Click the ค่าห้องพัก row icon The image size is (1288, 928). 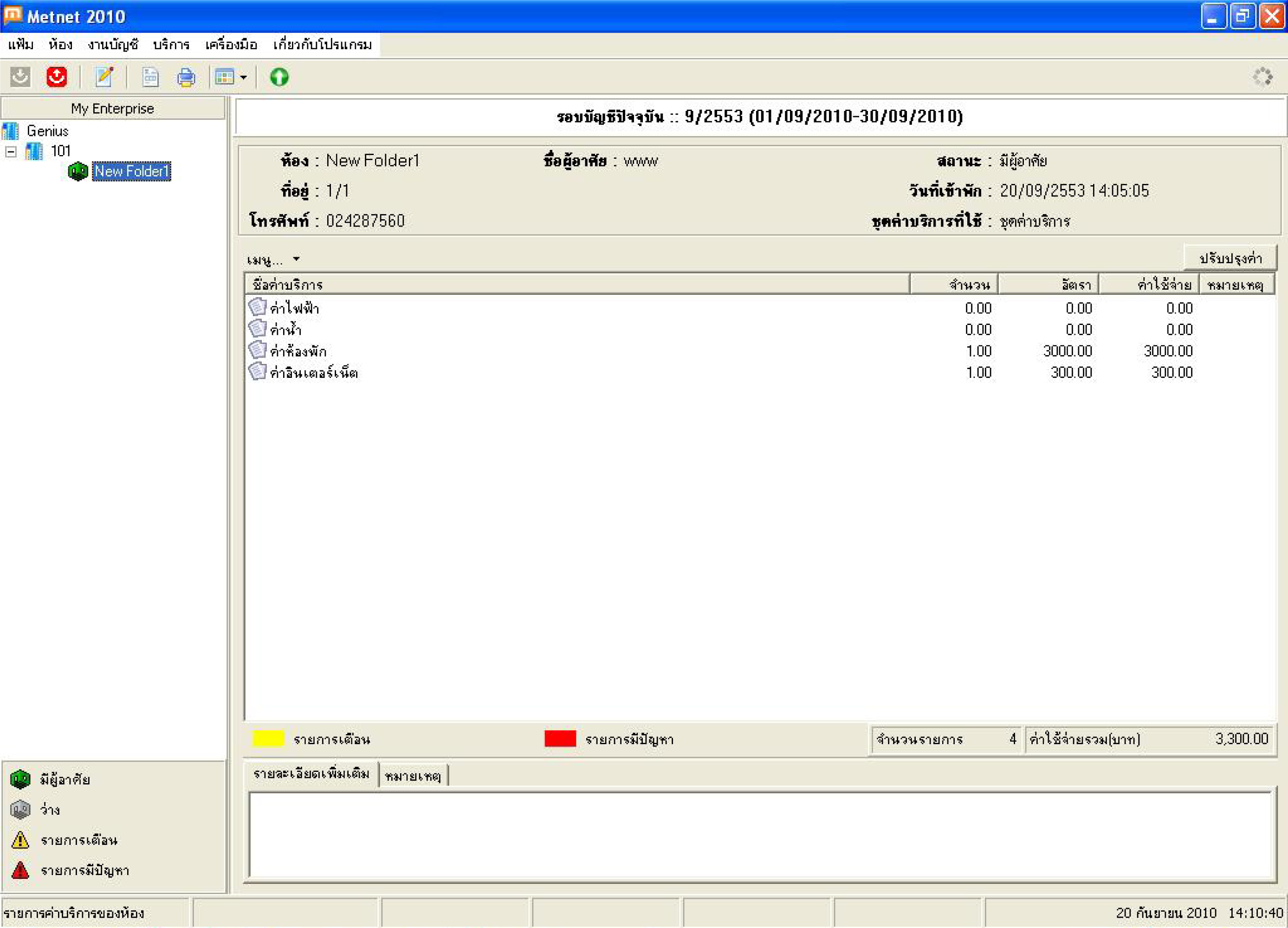click(257, 350)
